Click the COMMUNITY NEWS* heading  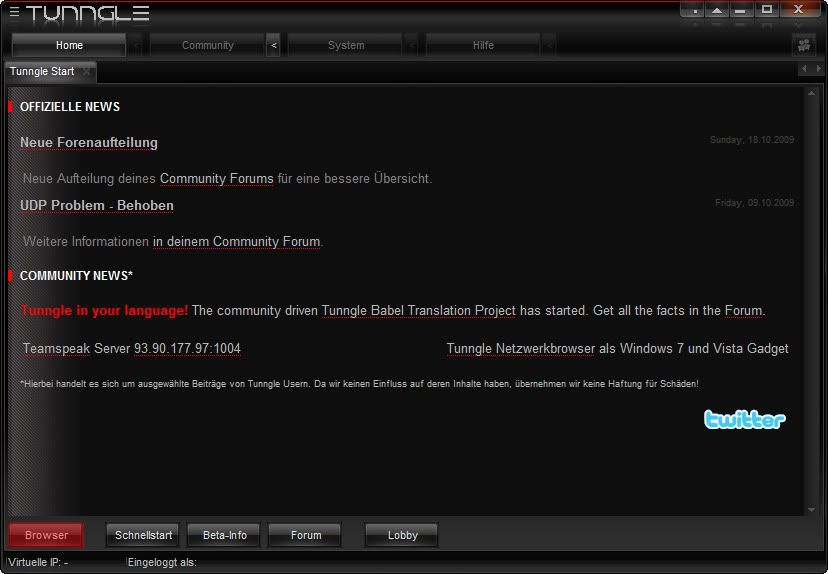tap(76, 276)
